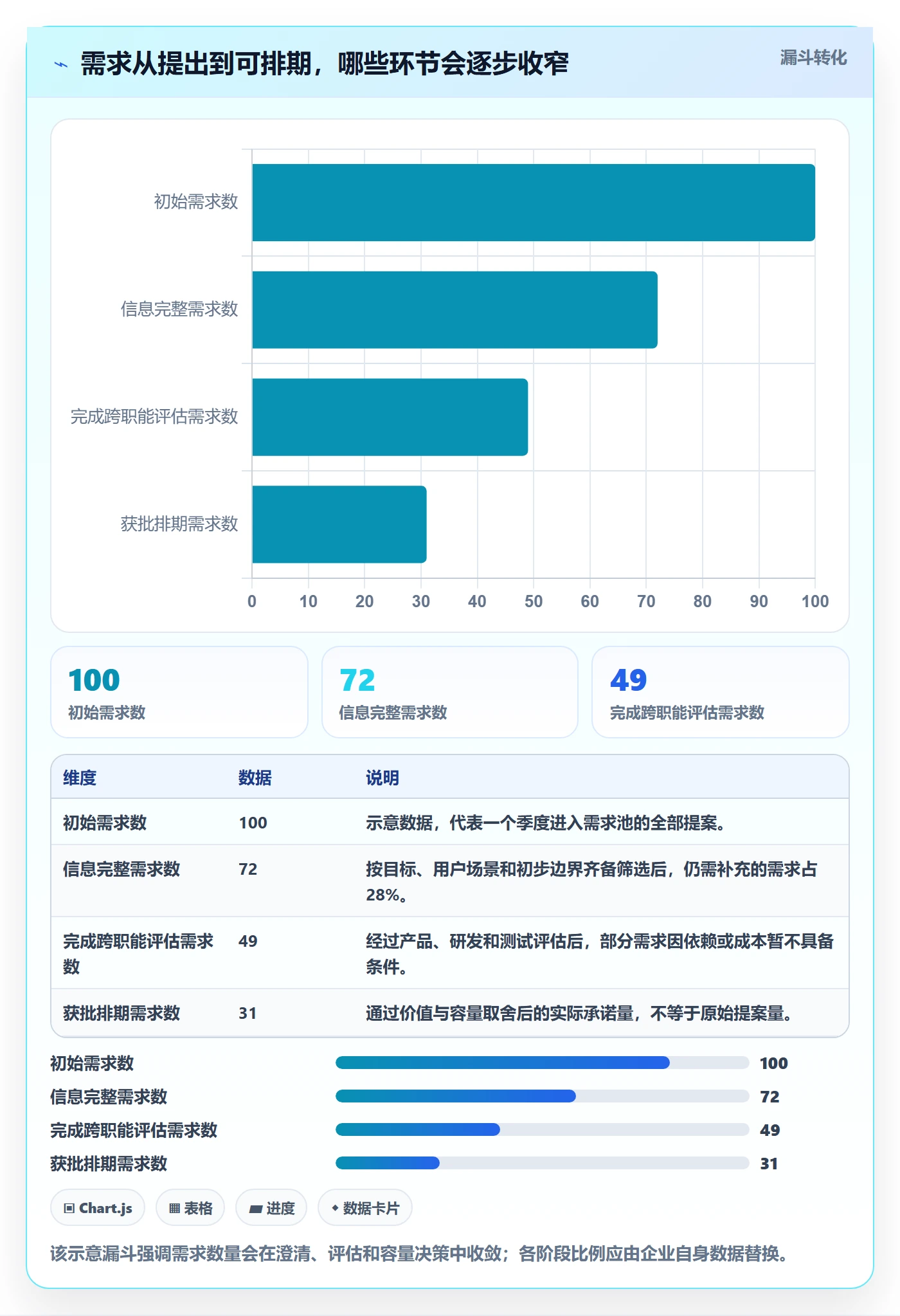
Task: Click the chart title 需求从提出到可排期
Action: point(325,64)
